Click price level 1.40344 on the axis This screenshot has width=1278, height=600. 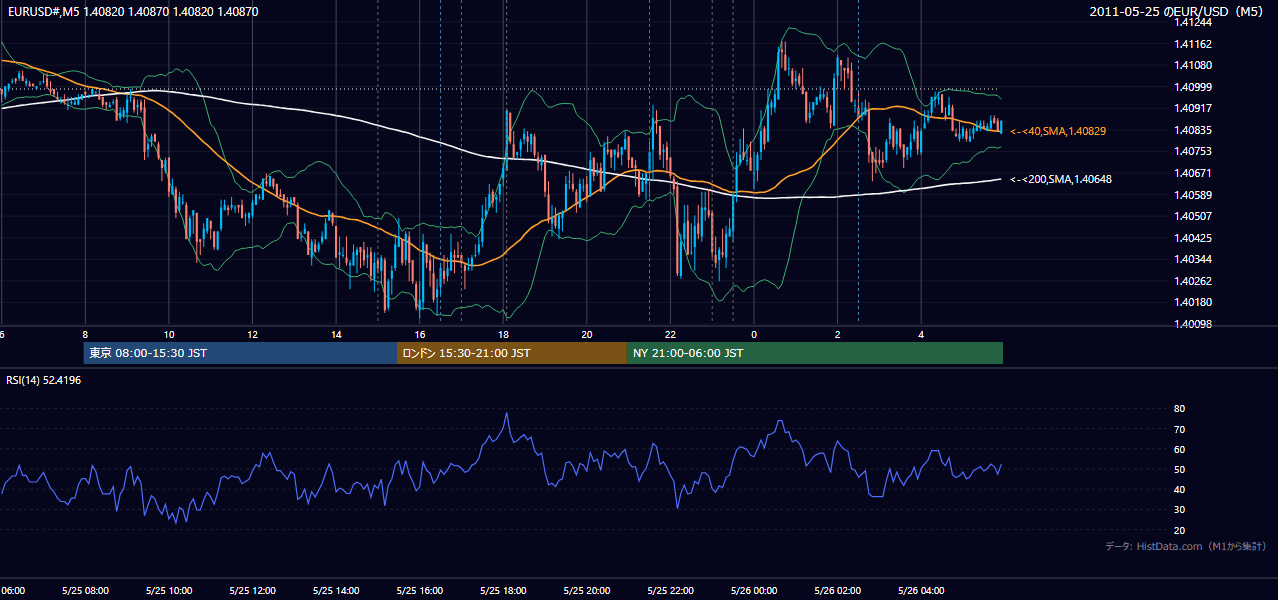point(1193,259)
